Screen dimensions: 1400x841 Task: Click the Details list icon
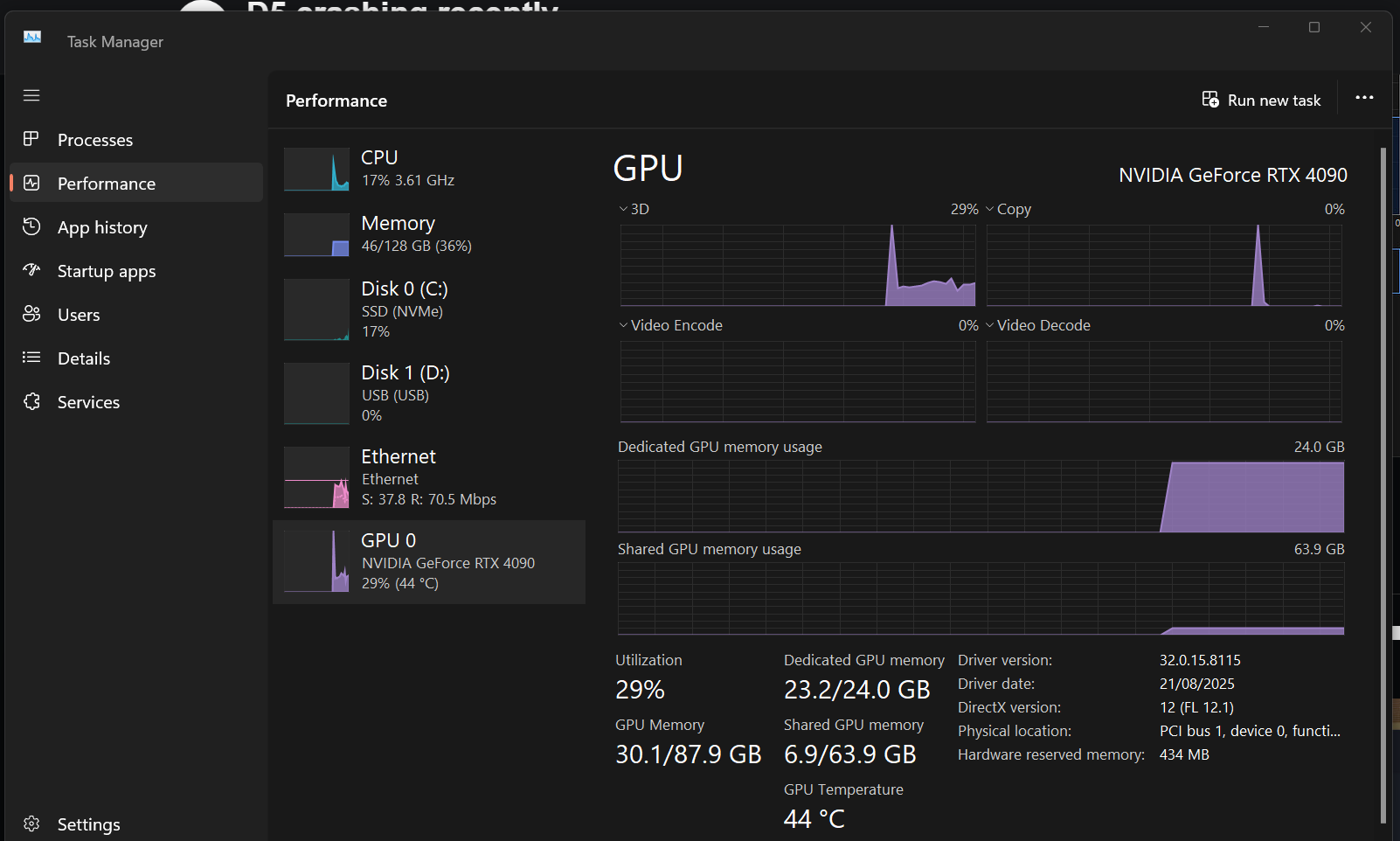click(x=31, y=358)
